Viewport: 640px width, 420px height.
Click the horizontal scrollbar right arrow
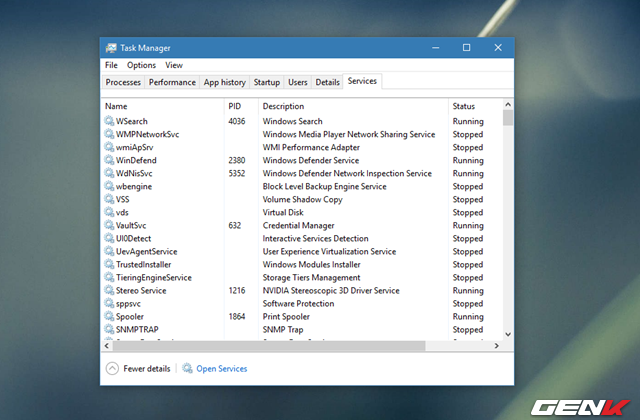tap(497, 346)
